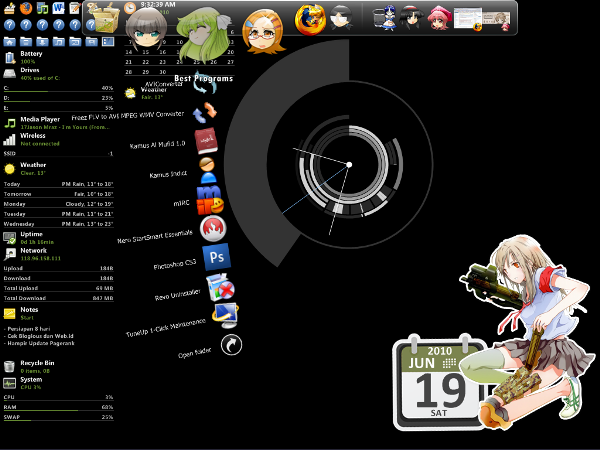The image size is (600, 450).
Task: Click the pink-haired beret girl dock icon
Action: tap(439, 18)
